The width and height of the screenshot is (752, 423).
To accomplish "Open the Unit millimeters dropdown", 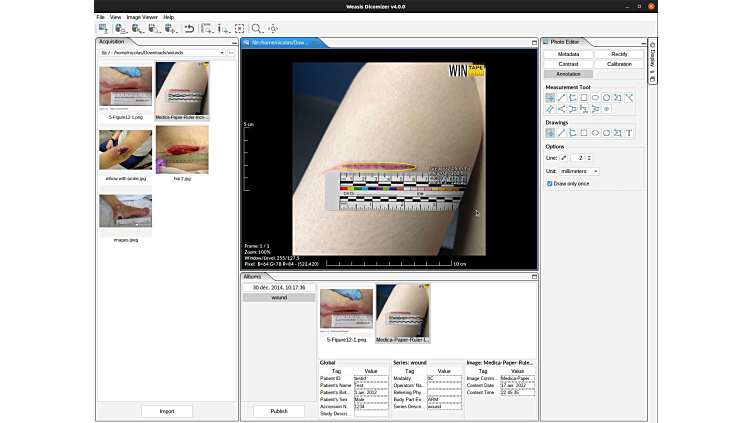I will [579, 171].
